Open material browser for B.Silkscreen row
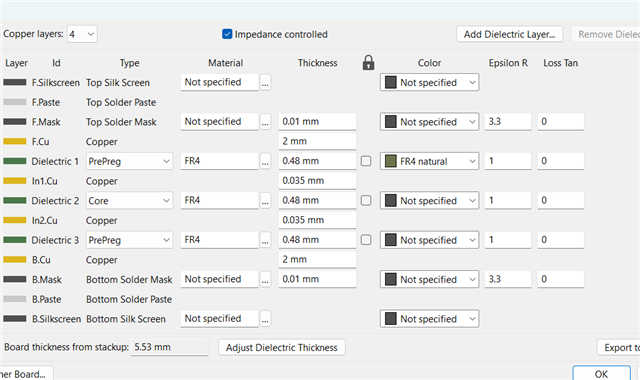The width and height of the screenshot is (640, 380). (265, 319)
